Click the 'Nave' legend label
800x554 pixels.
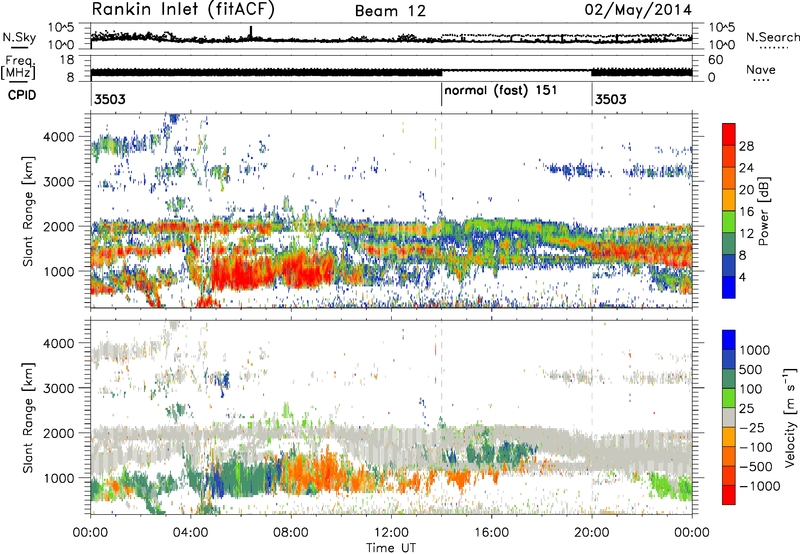[761, 69]
